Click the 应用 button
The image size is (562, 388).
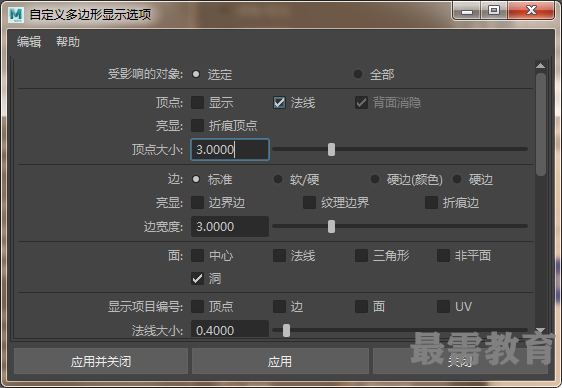pos(280,361)
